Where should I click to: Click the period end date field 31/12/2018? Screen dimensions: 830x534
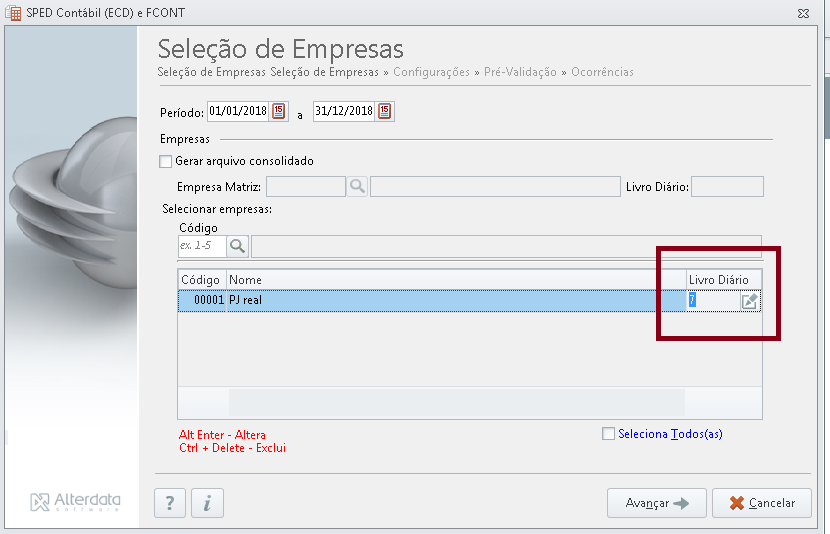344,111
